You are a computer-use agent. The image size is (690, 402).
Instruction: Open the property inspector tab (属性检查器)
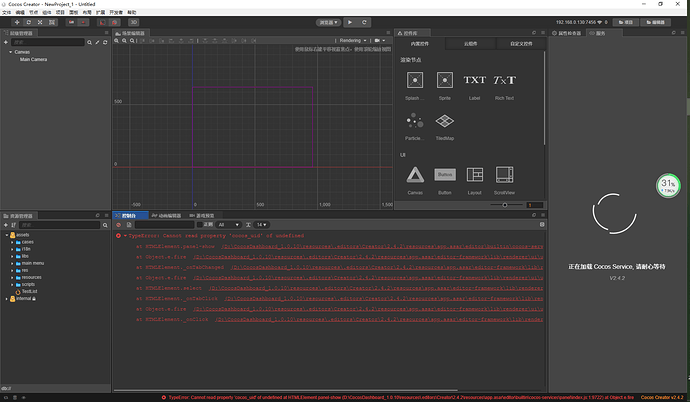pos(567,33)
